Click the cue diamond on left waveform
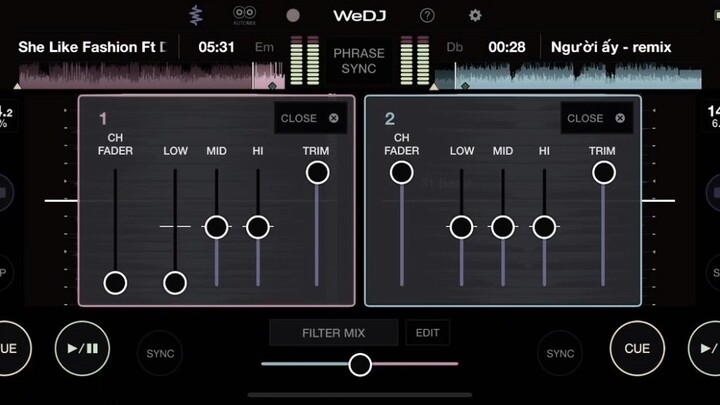Screen dimensions: 720x405 click(272, 86)
